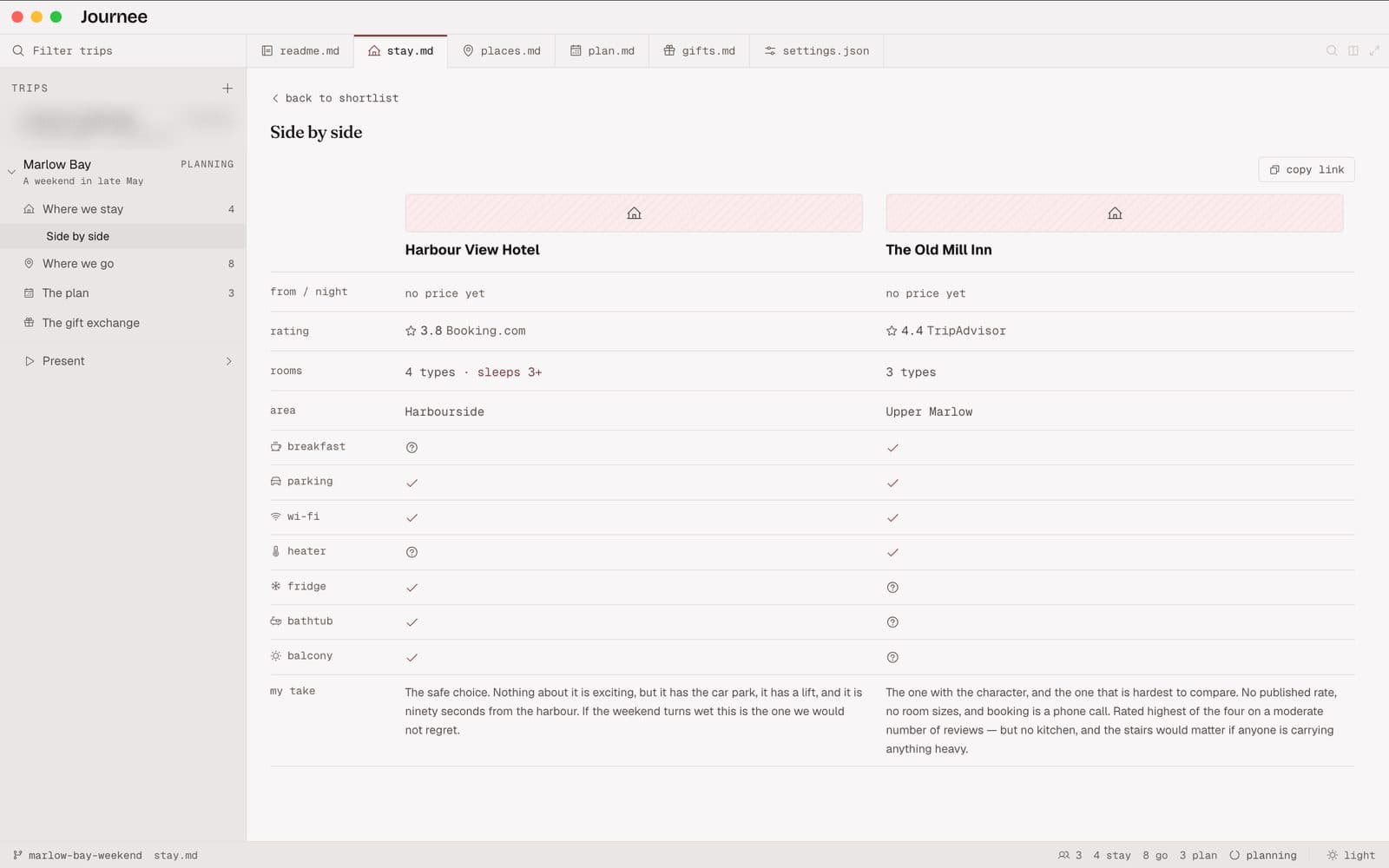Click Old Mill Inn balcony unknown icon
Viewport: 1389px width, 868px height.
coord(892,657)
